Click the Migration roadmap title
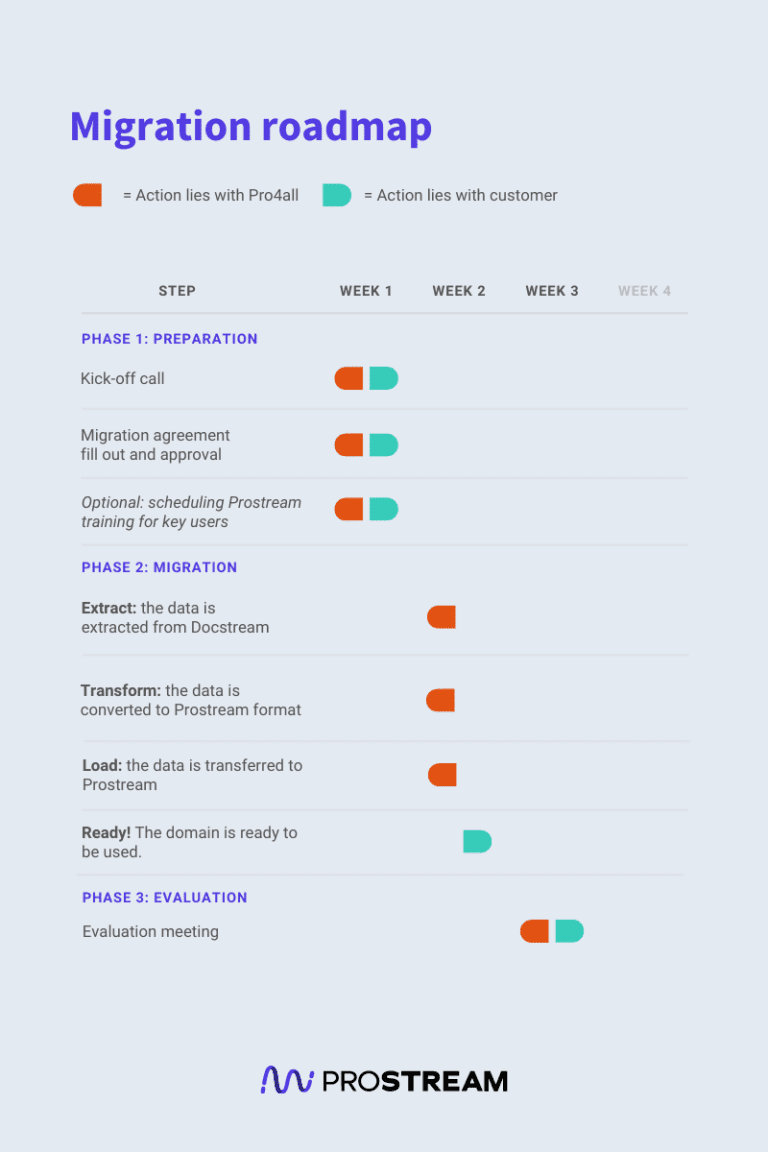Screen dimensions: 768x1152 (251, 127)
